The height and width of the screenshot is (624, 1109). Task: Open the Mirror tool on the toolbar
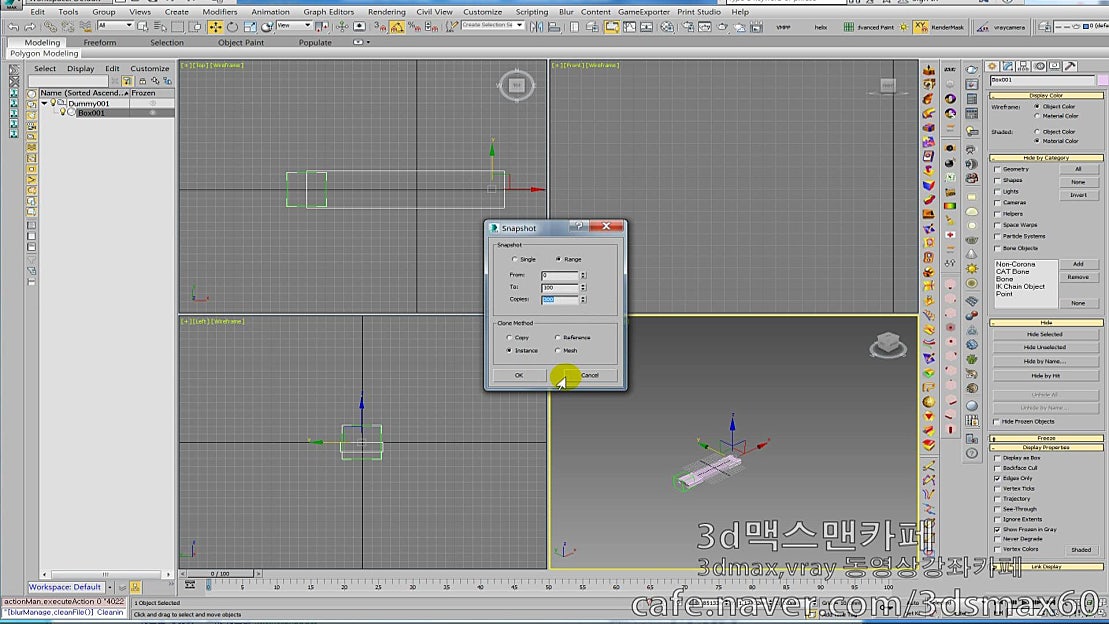(536, 28)
